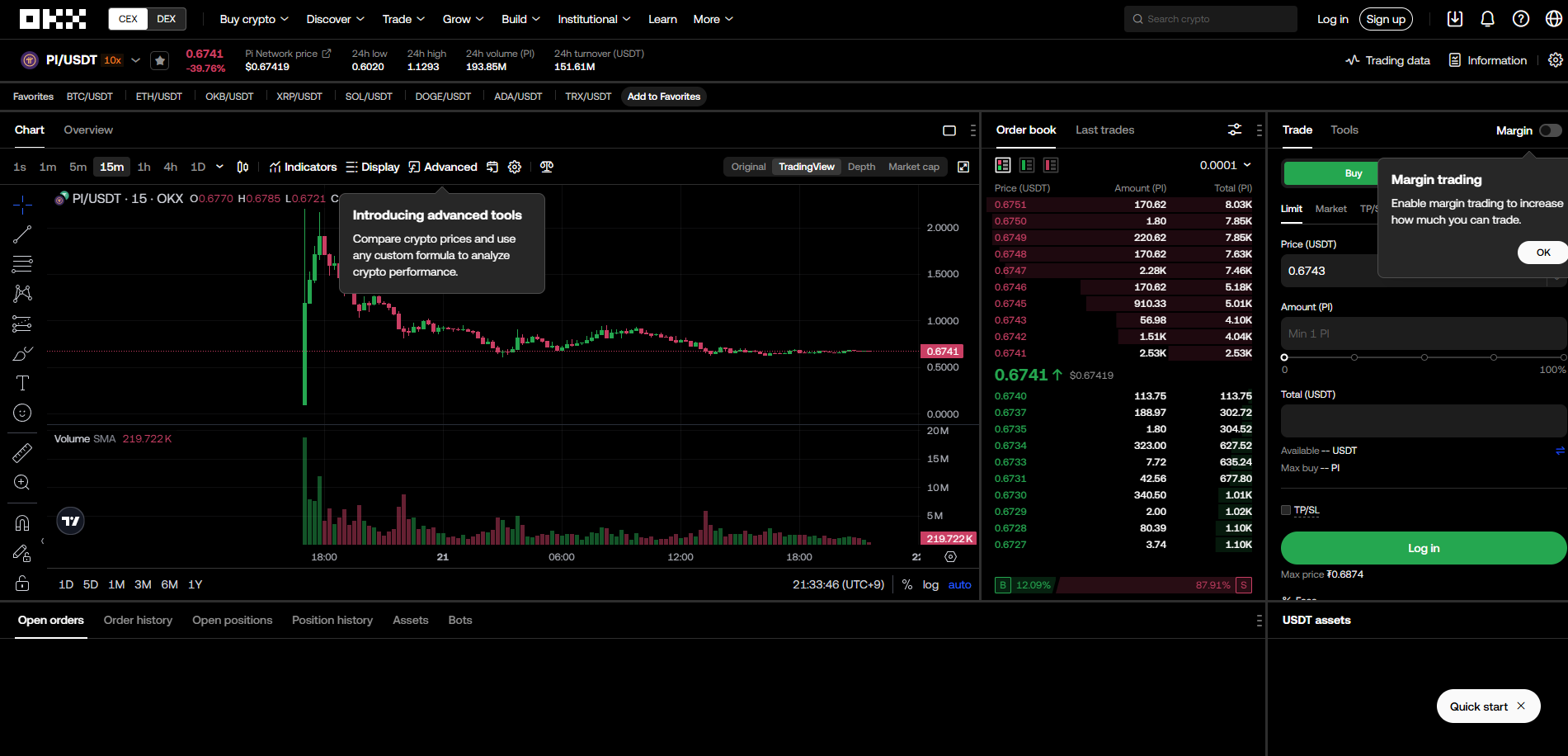Image resolution: width=1568 pixels, height=756 pixels.
Task: Click the TradingView logo on chart
Action: click(x=71, y=521)
